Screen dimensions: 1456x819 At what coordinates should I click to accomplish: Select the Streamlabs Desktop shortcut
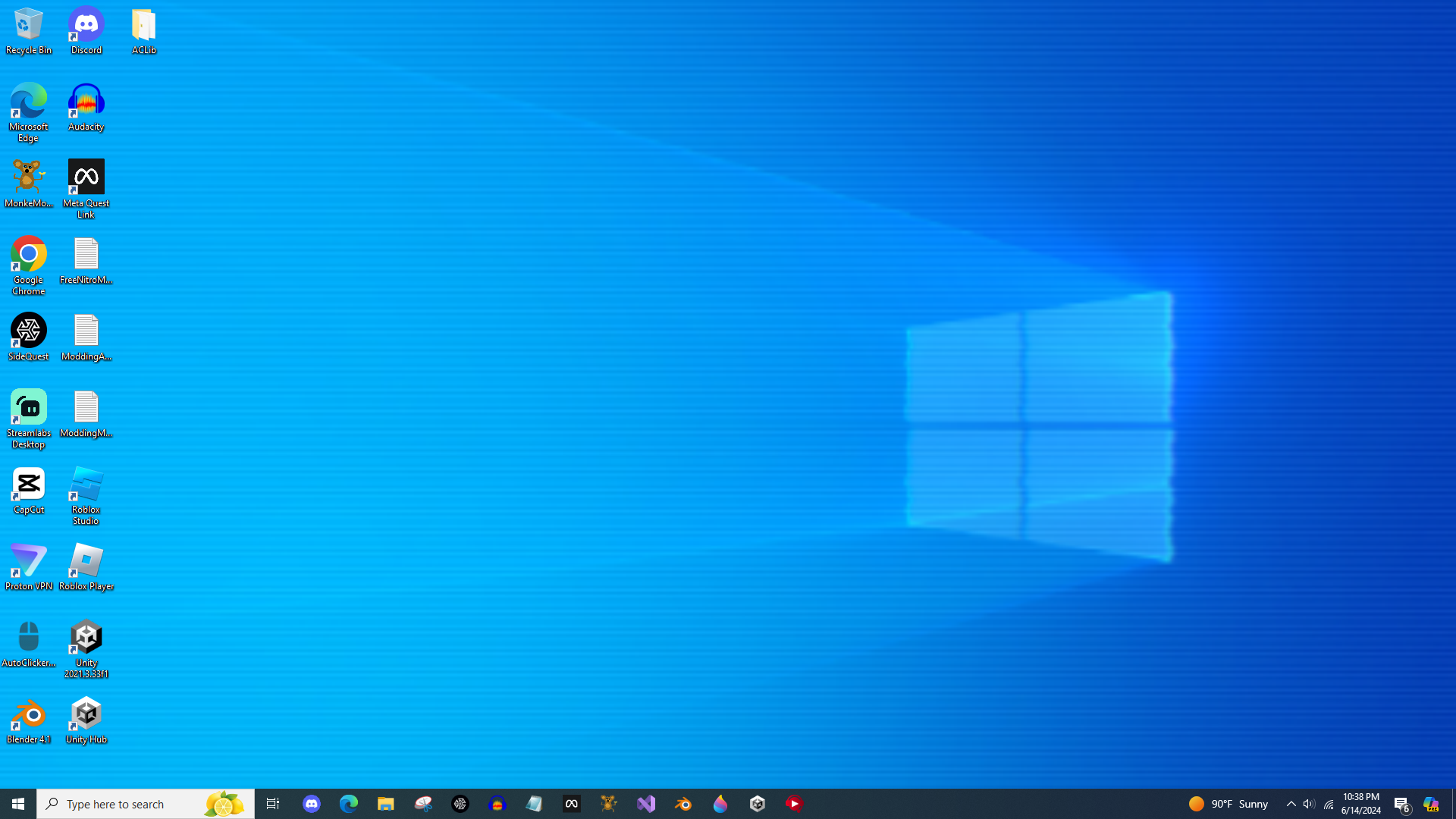(x=29, y=418)
